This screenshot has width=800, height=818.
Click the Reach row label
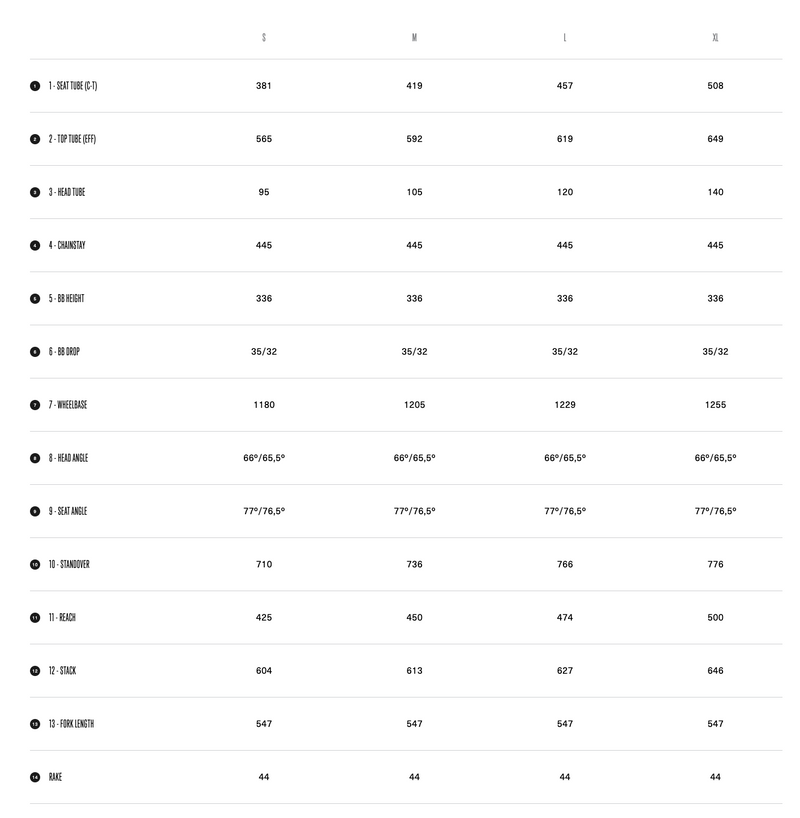coord(62,618)
